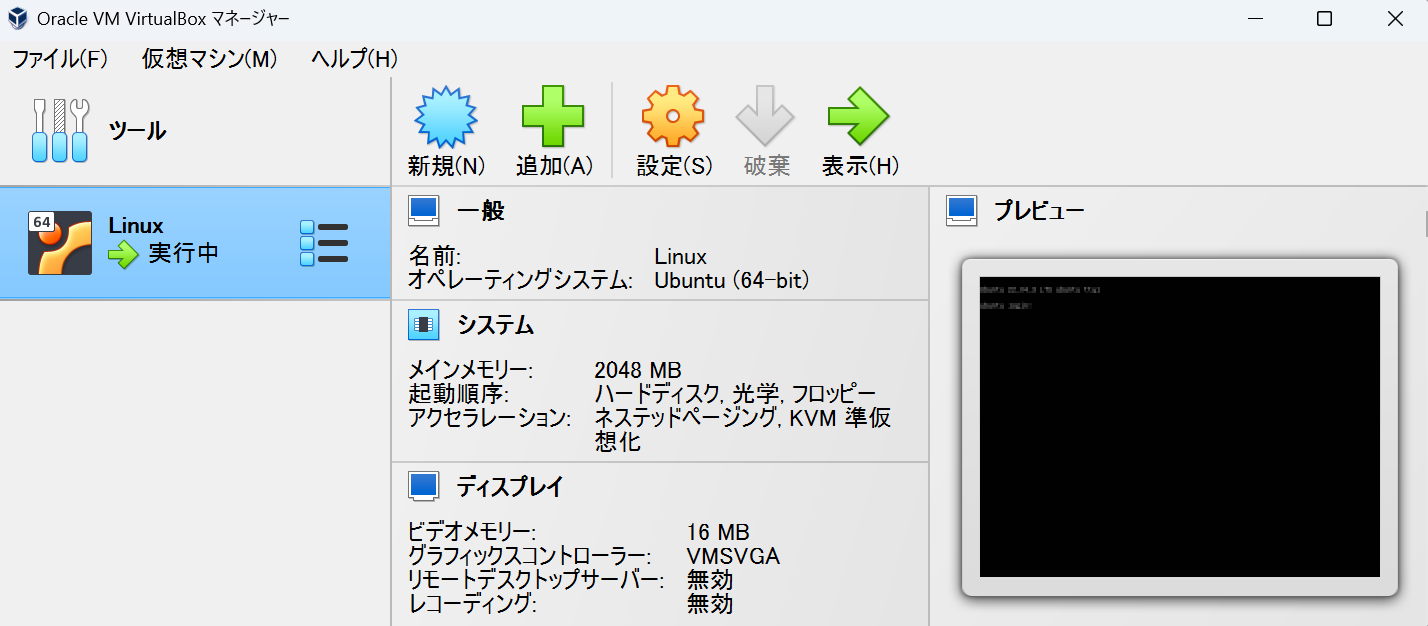Click the Preview (プレビュー) heading
Viewport: 1428px width, 626px height.
coord(1039,211)
